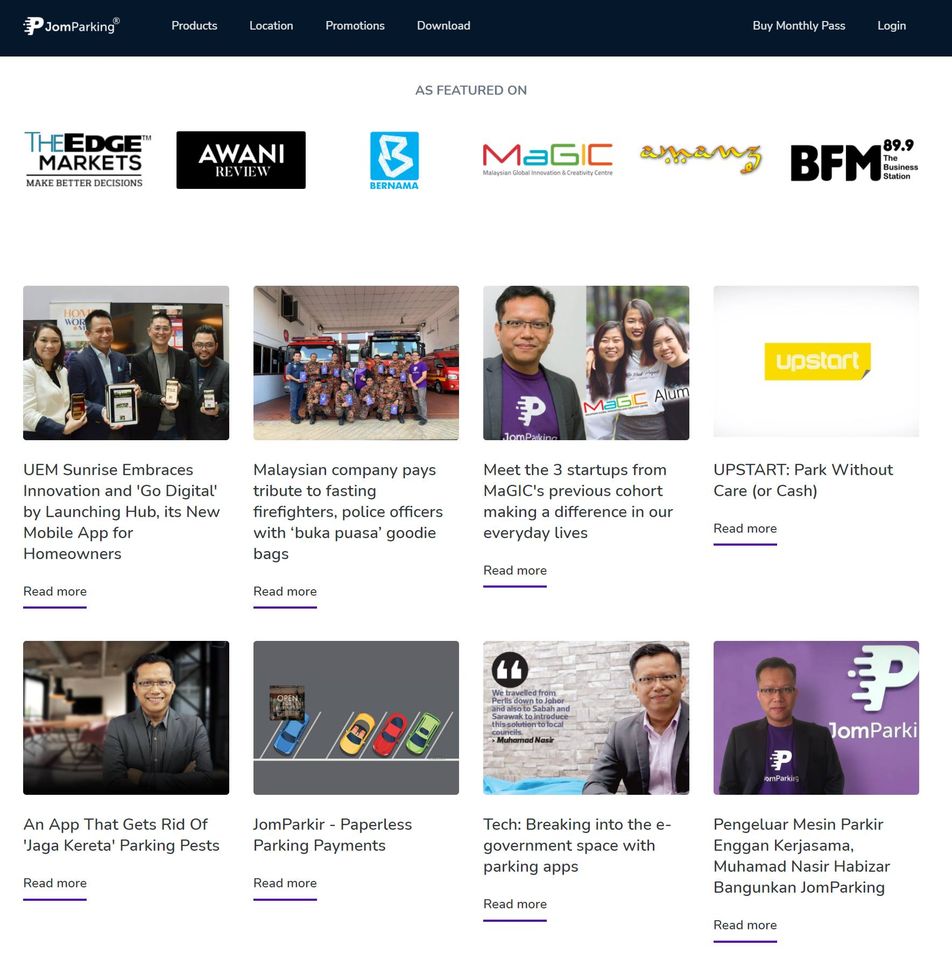Click The Edge Markets logo
Screen dimensions: 952x960
pyautogui.click(x=87, y=160)
